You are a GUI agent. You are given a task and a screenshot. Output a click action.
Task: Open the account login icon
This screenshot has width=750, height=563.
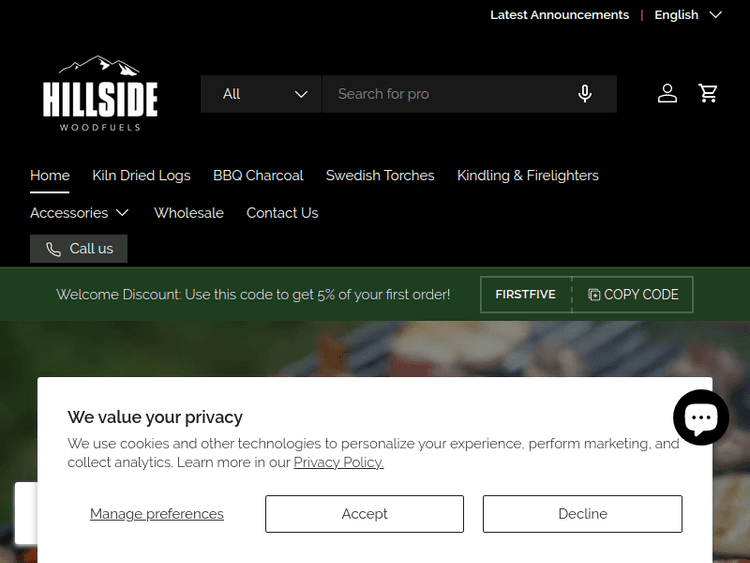(667, 94)
